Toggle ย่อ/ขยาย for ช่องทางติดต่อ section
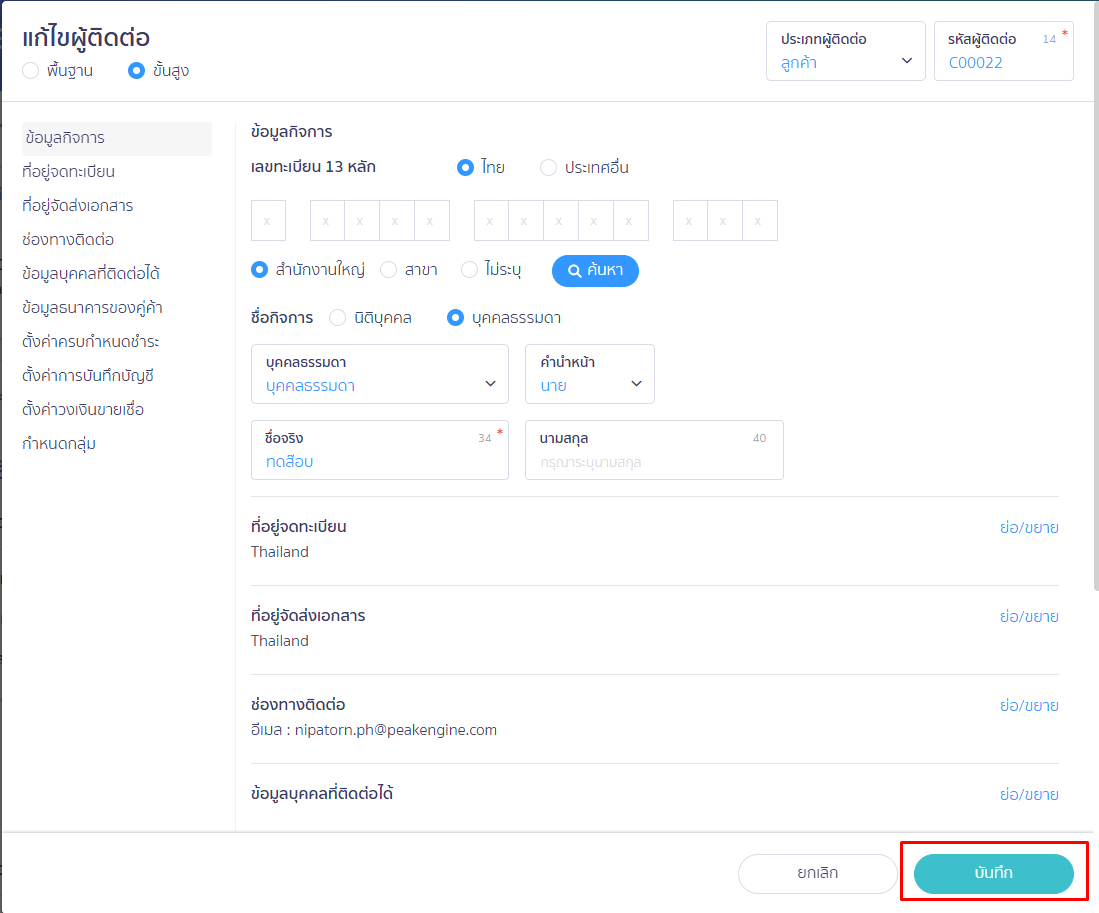The image size is (1099, 913). (x=1028, y=706)
